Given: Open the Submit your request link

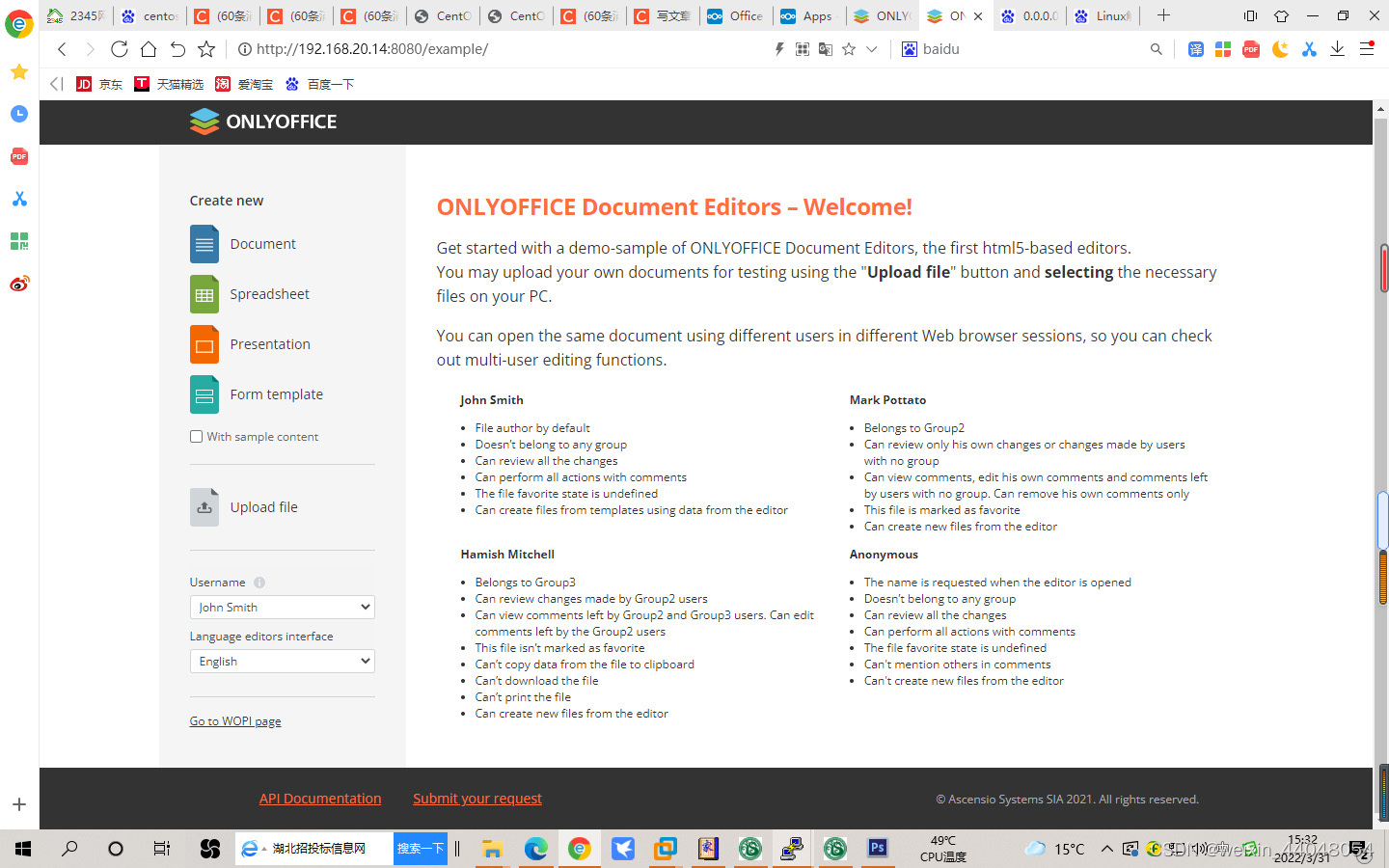Looking at the screenshot, I should point(477,799).
